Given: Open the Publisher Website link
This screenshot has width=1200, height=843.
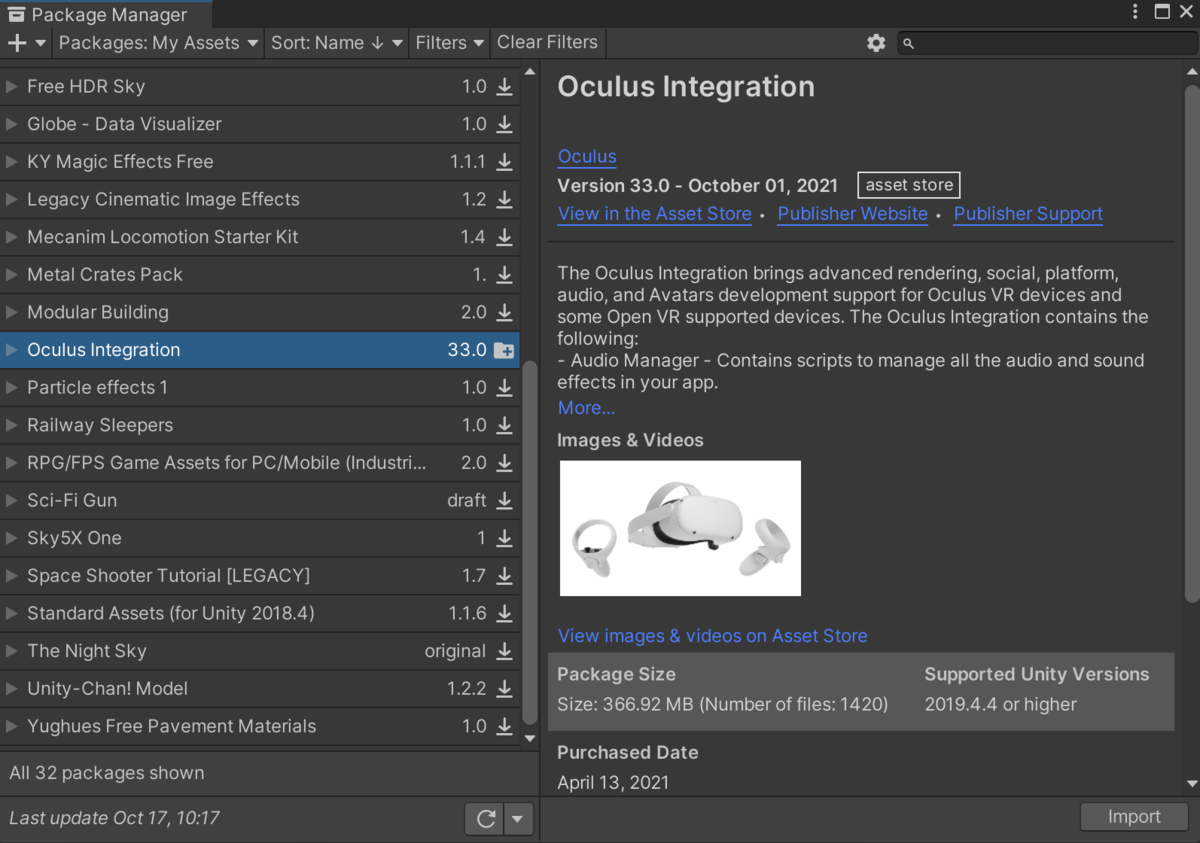Looking at the screenshot, I should pos(853,214).
